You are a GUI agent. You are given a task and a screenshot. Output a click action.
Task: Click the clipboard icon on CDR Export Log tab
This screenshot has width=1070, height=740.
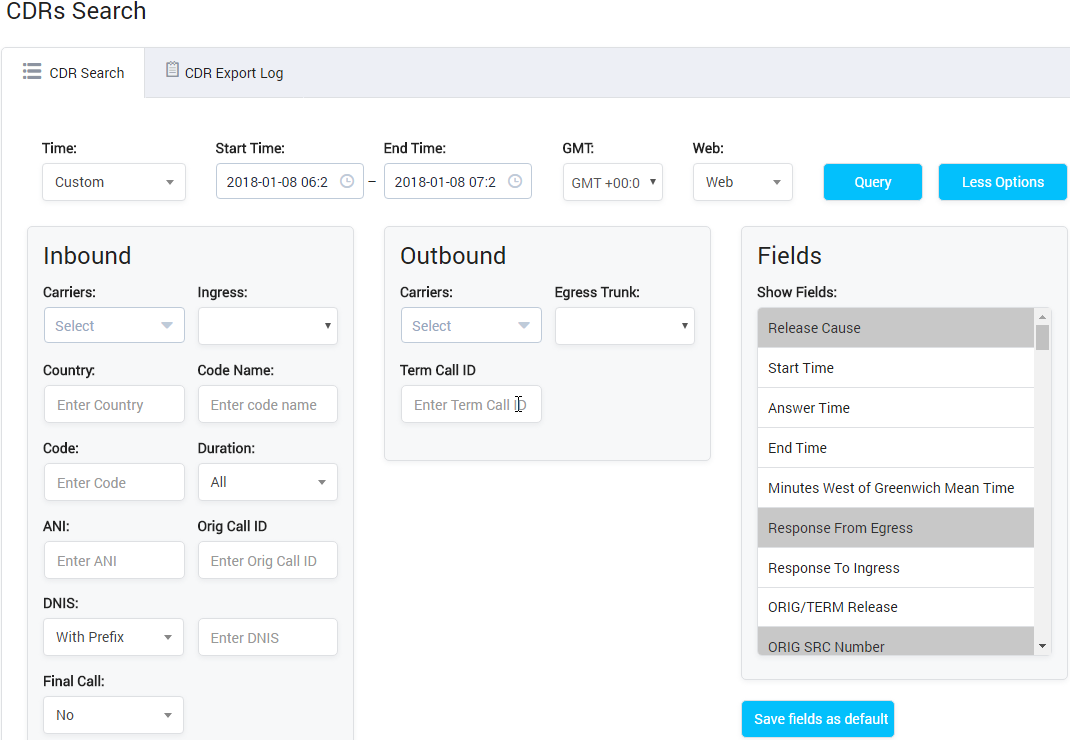(171, 71)
